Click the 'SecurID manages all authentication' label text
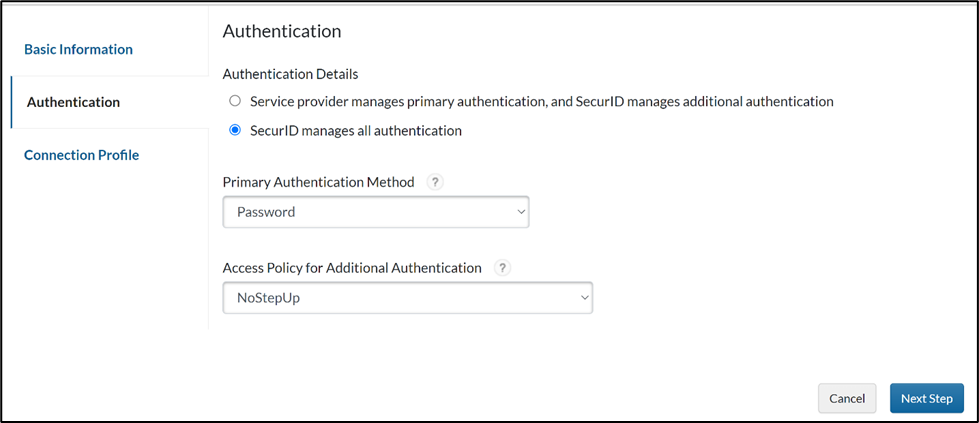The width and height of the screenshot is (979, 423). [355, 130]
